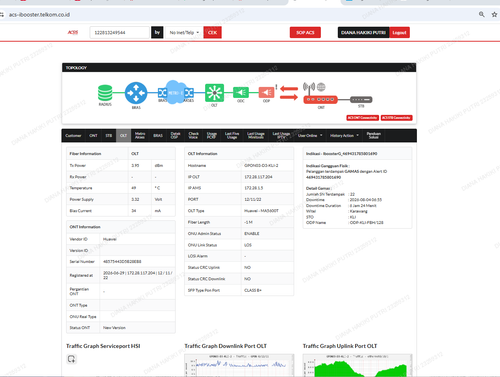Click the site info icon left of URL

click(2, 15)
